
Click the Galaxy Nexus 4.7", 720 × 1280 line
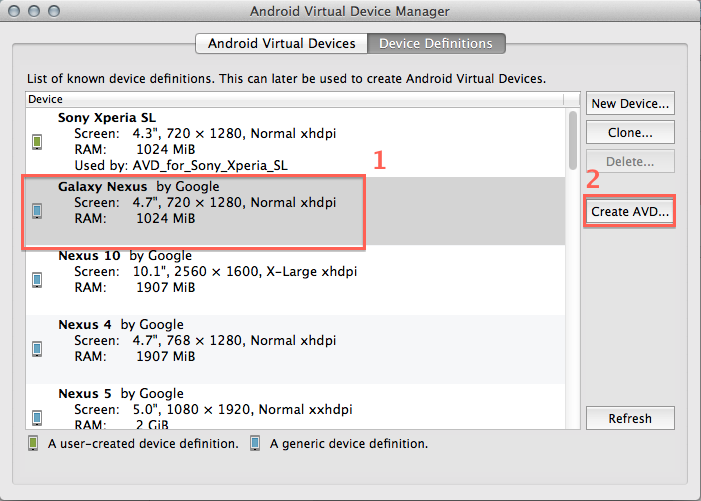[205, 202]
